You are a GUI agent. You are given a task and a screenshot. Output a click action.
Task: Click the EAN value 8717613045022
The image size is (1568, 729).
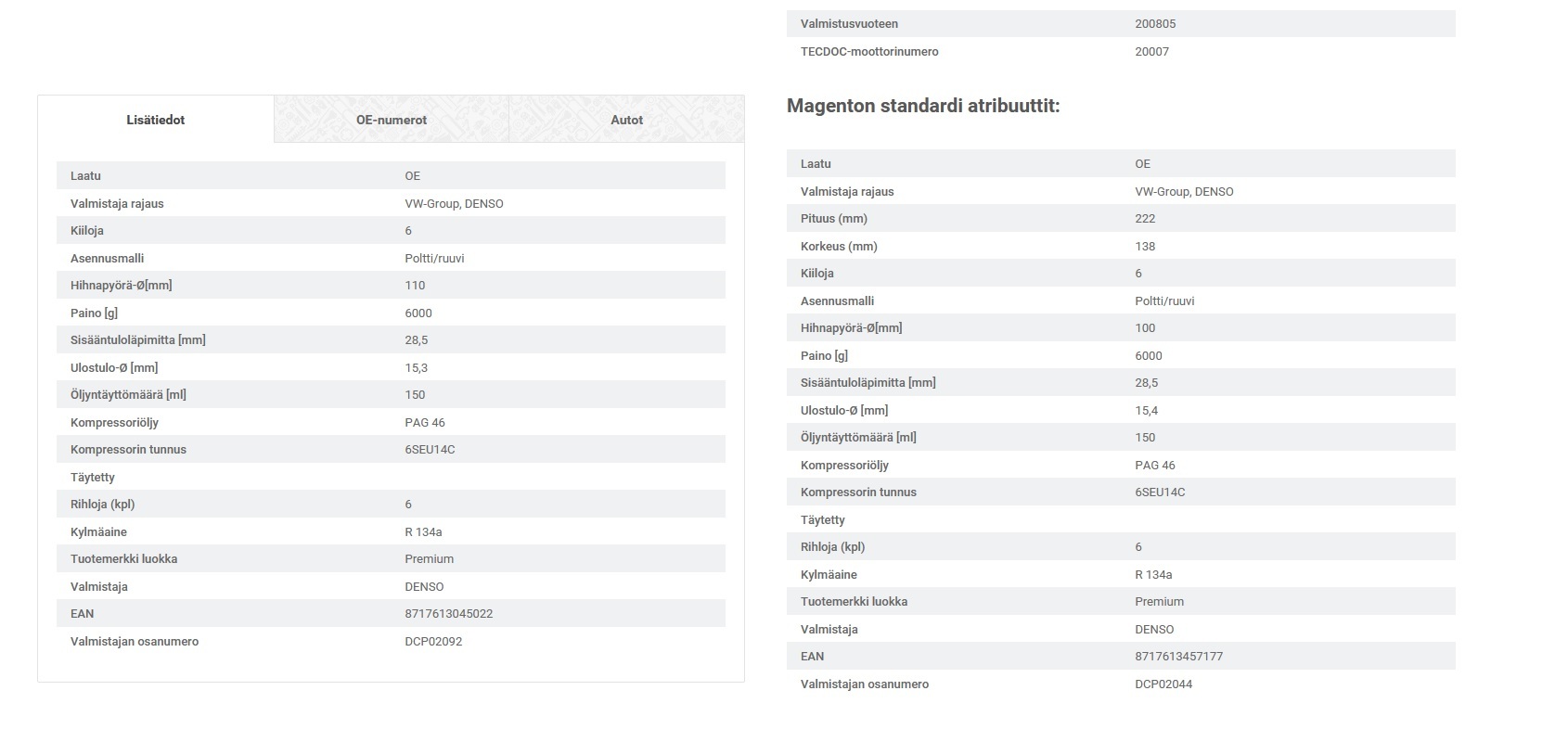(x=448, y=614)
